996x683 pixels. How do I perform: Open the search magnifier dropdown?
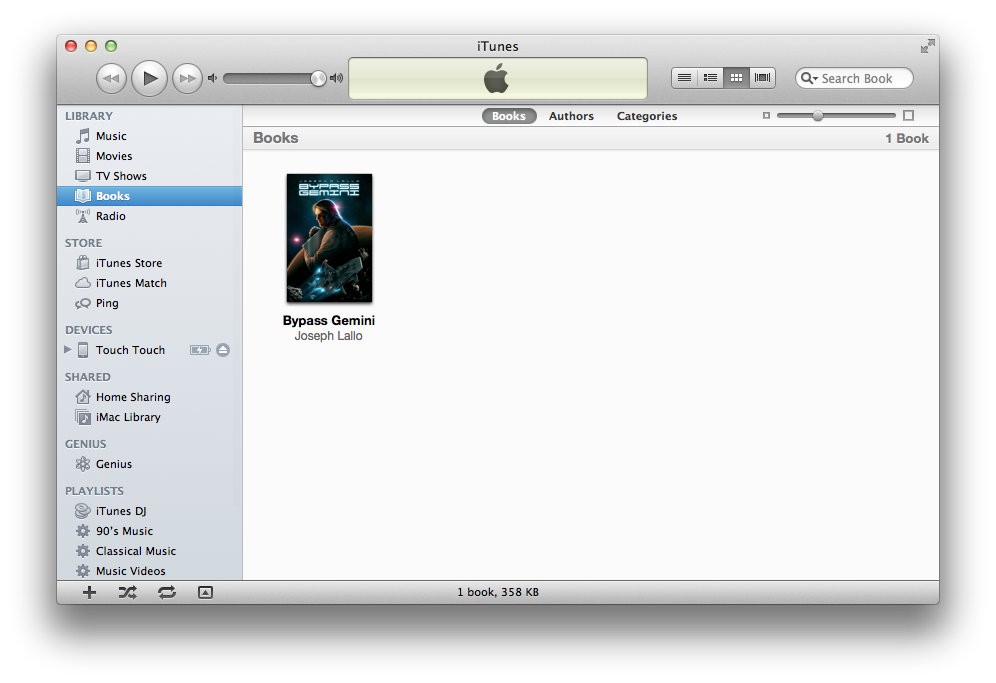808,78
